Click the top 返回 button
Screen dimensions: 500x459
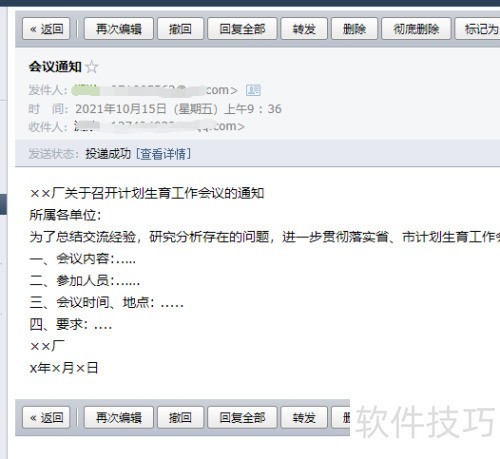coord(46,29)
